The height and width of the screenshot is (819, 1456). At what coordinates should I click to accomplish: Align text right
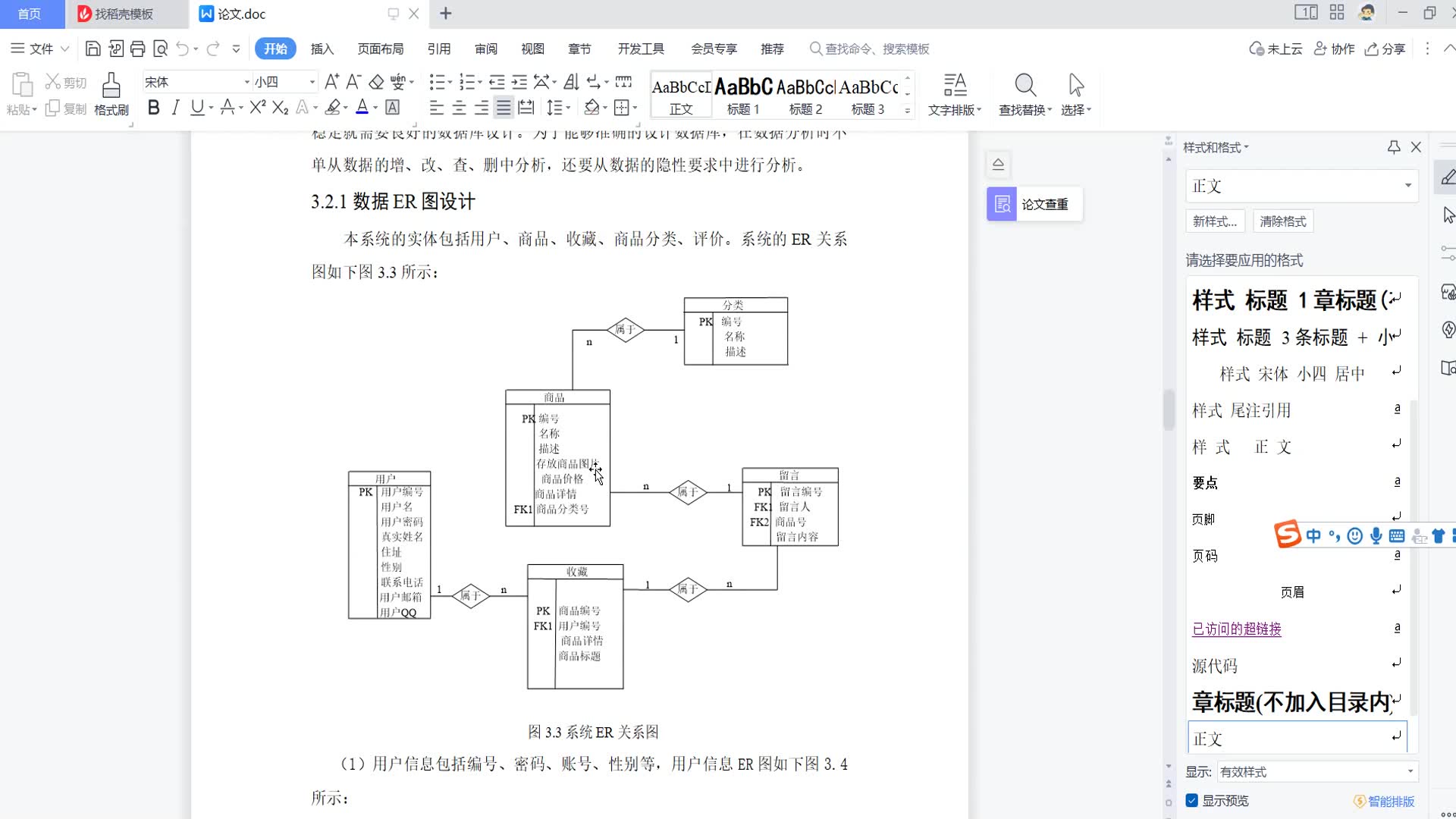(482, 108)
